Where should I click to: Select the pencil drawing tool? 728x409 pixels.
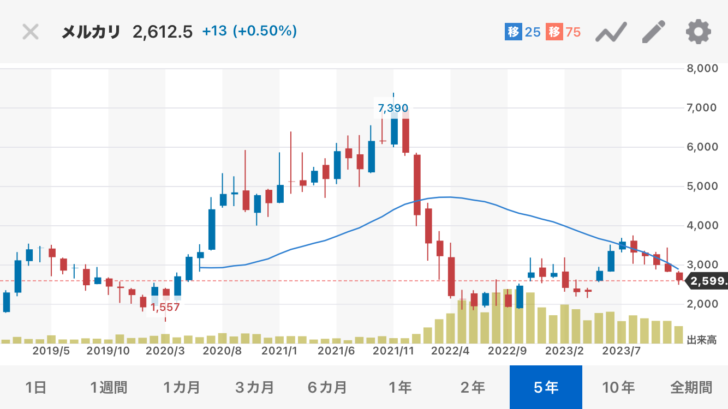[653, 32]
